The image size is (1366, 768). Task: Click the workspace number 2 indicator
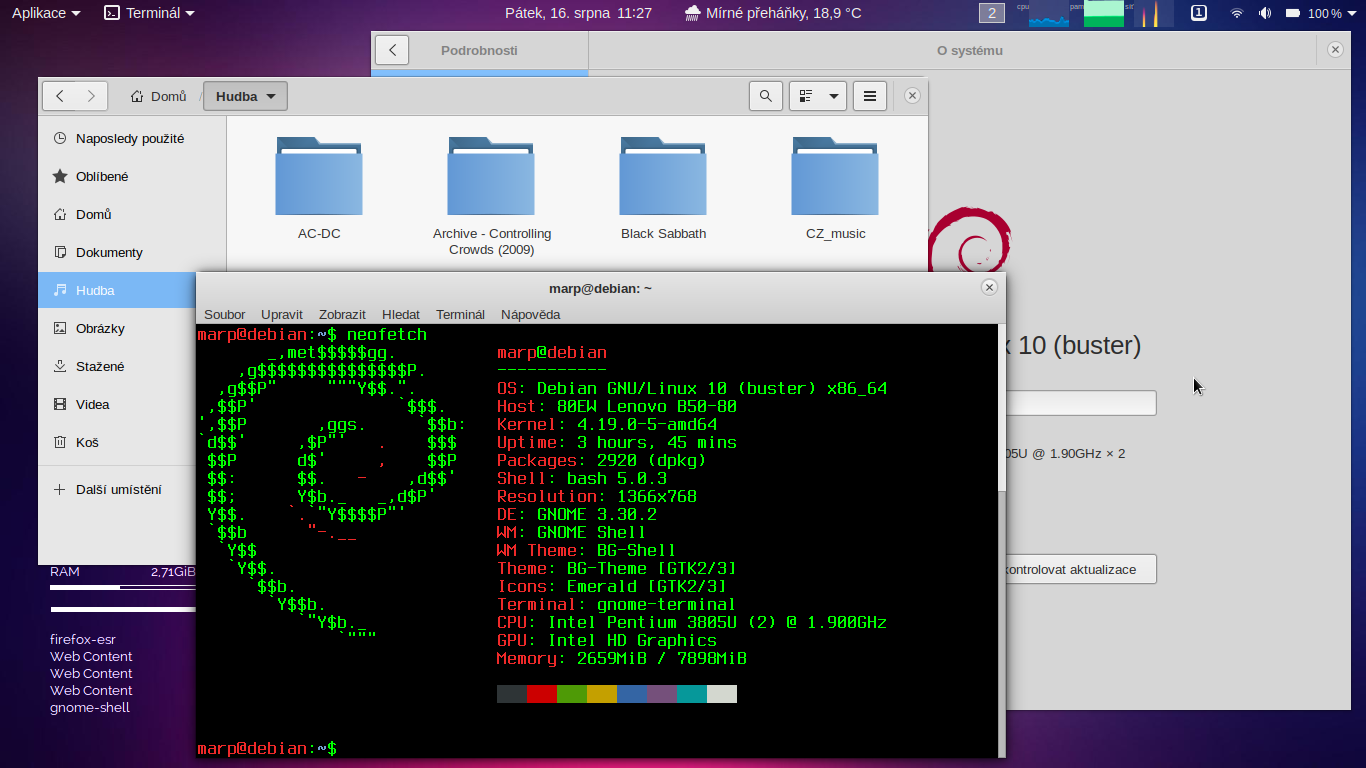(x=991, y=13)
